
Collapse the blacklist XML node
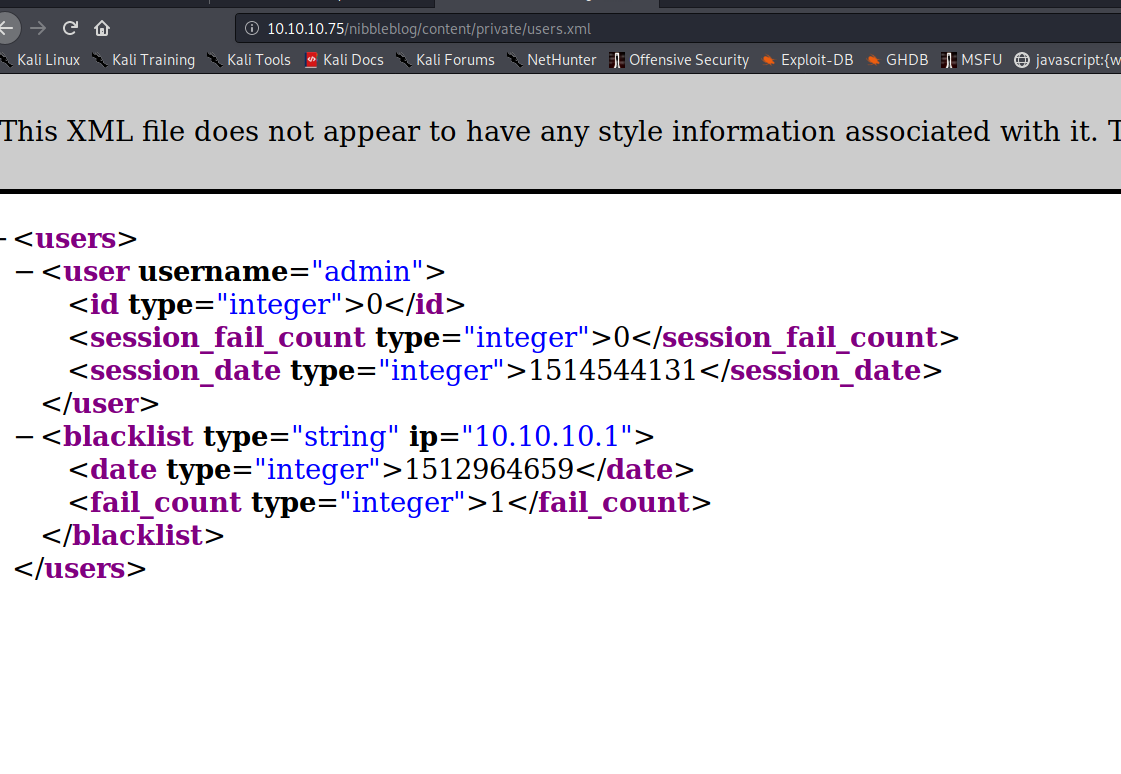coord(25,437)
